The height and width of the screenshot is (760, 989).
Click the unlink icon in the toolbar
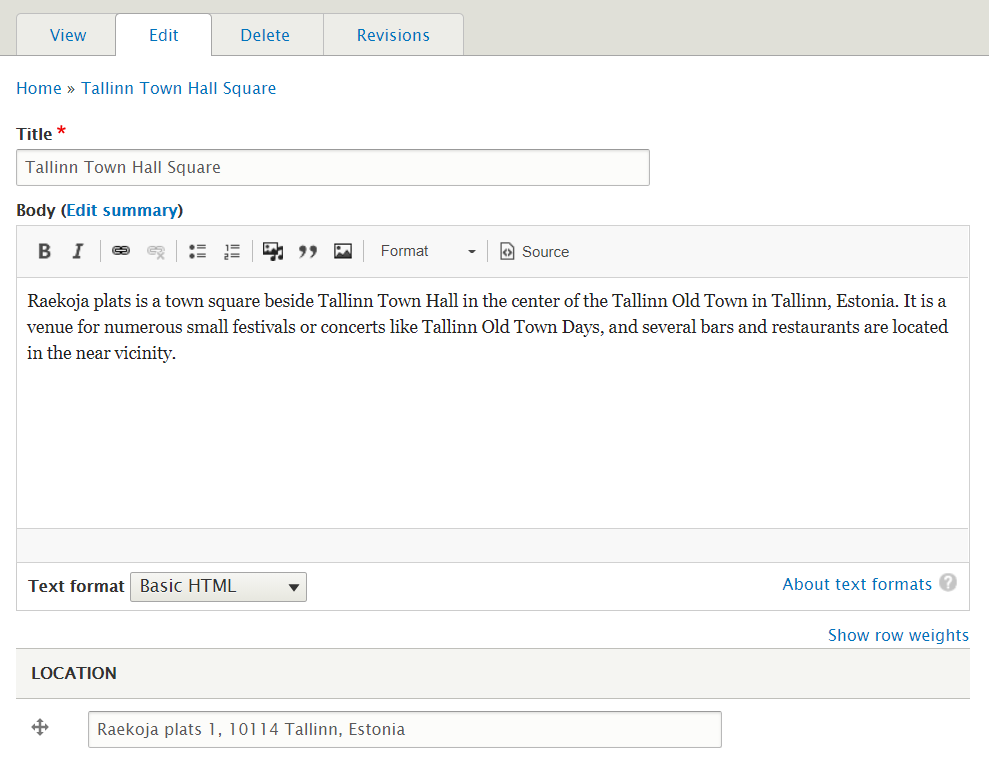[156, 251]
